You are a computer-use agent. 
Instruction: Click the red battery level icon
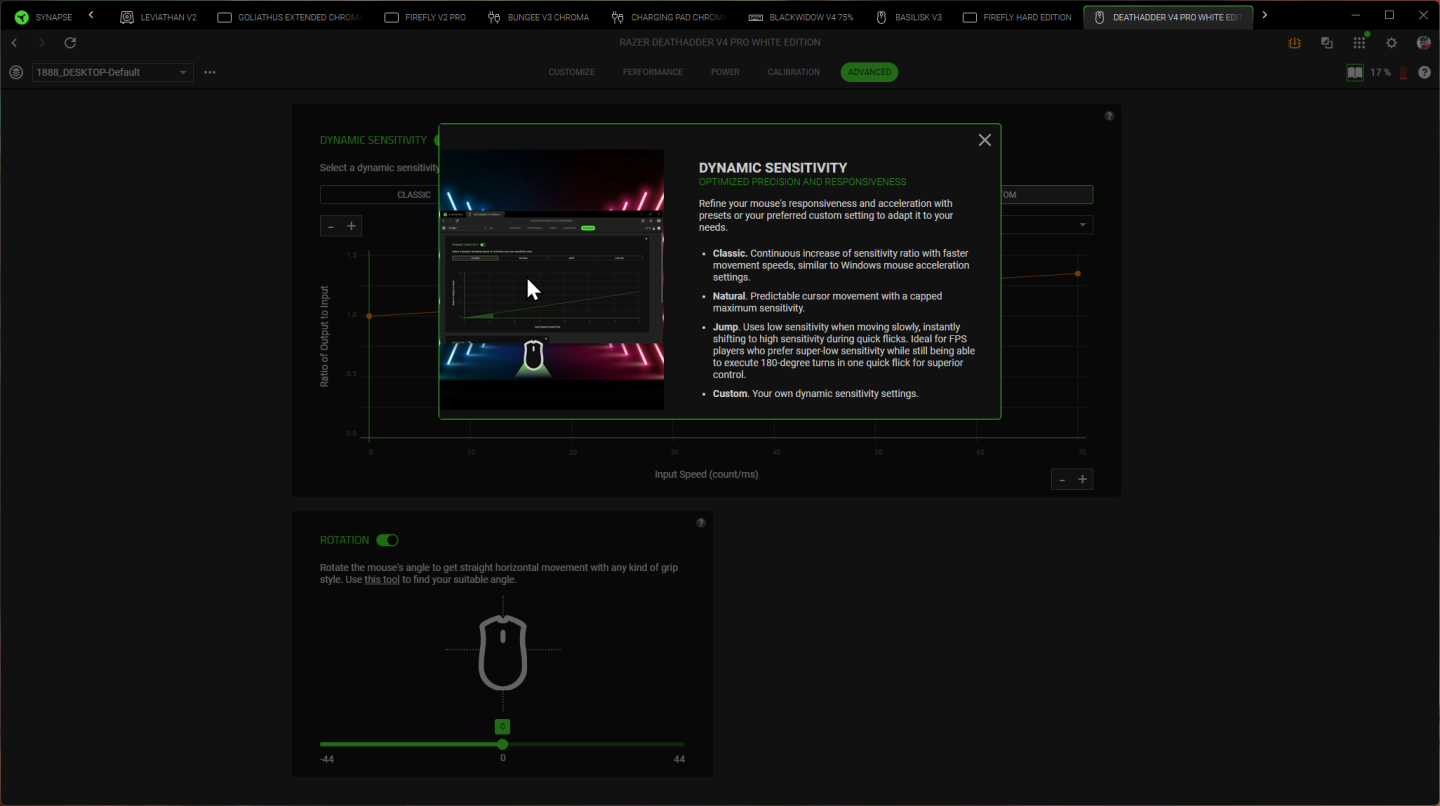(1403, 72)
